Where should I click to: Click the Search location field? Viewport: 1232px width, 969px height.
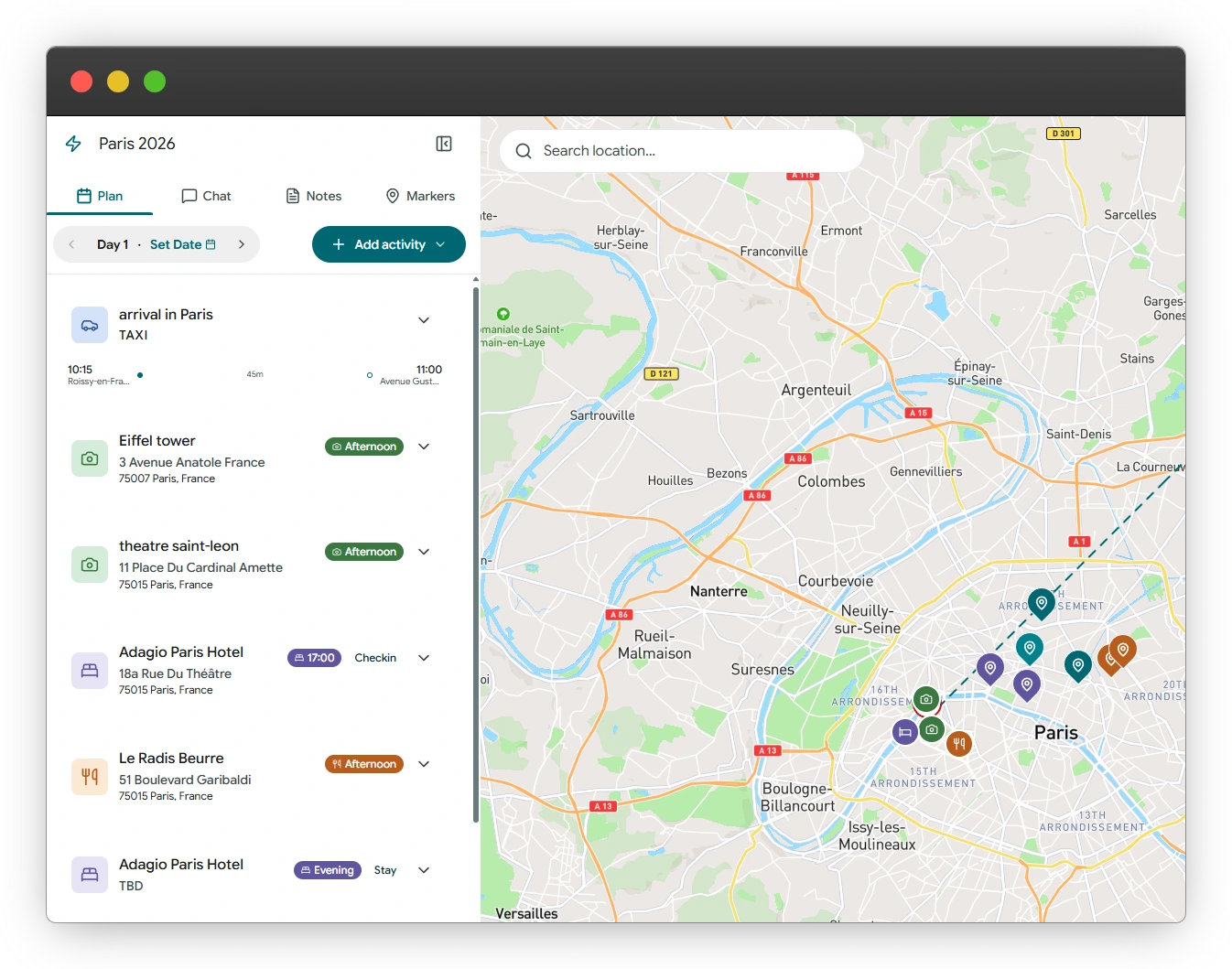[x=682, y=151]
